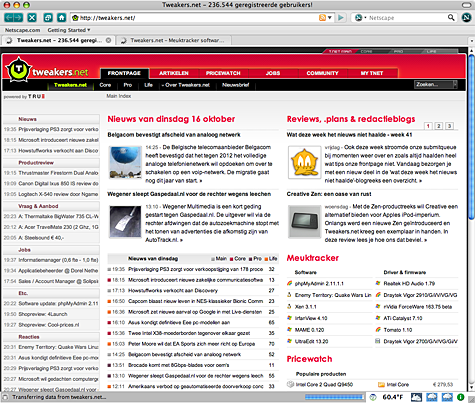Image resolution: width=475 pixels, height=403 pixels.
Task: Go to reviews page 1 button
Action: tap(428, 126)
